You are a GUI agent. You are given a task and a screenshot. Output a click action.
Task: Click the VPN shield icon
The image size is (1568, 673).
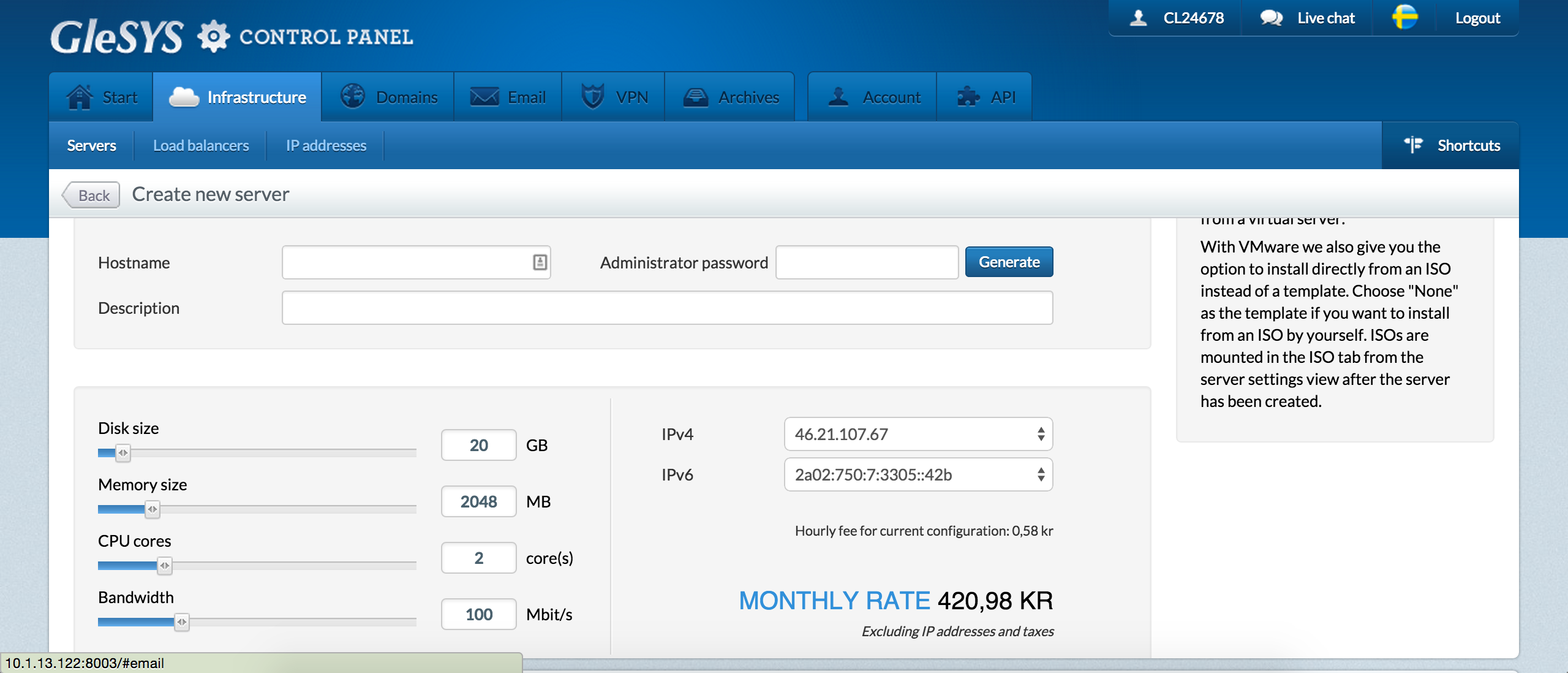pyautogui.click(x=592, y=97)
